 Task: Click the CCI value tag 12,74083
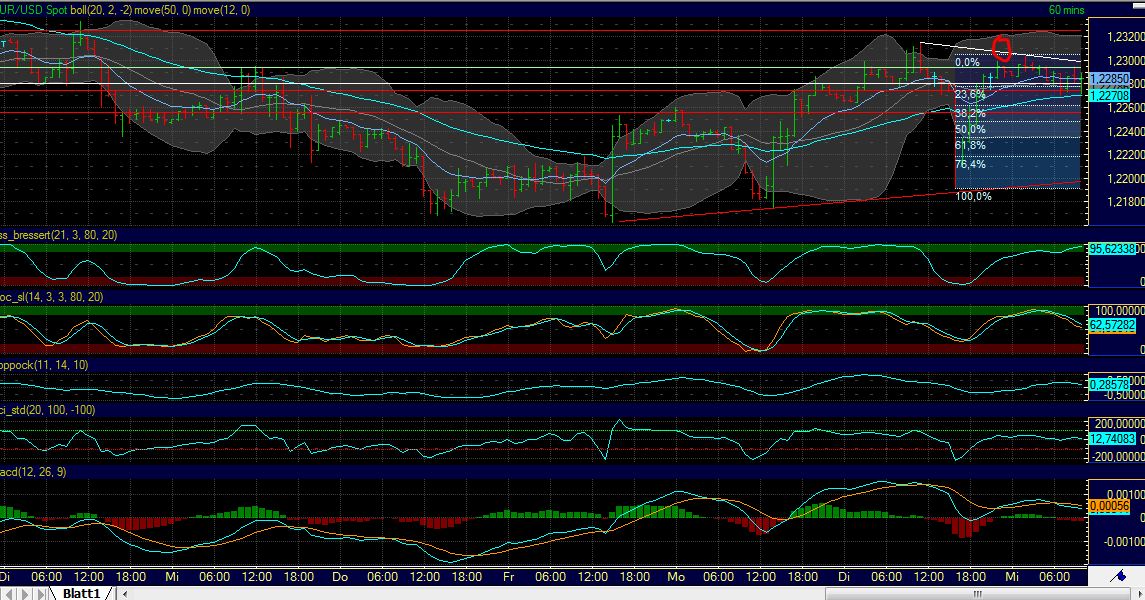click(x=1112, y=439)
